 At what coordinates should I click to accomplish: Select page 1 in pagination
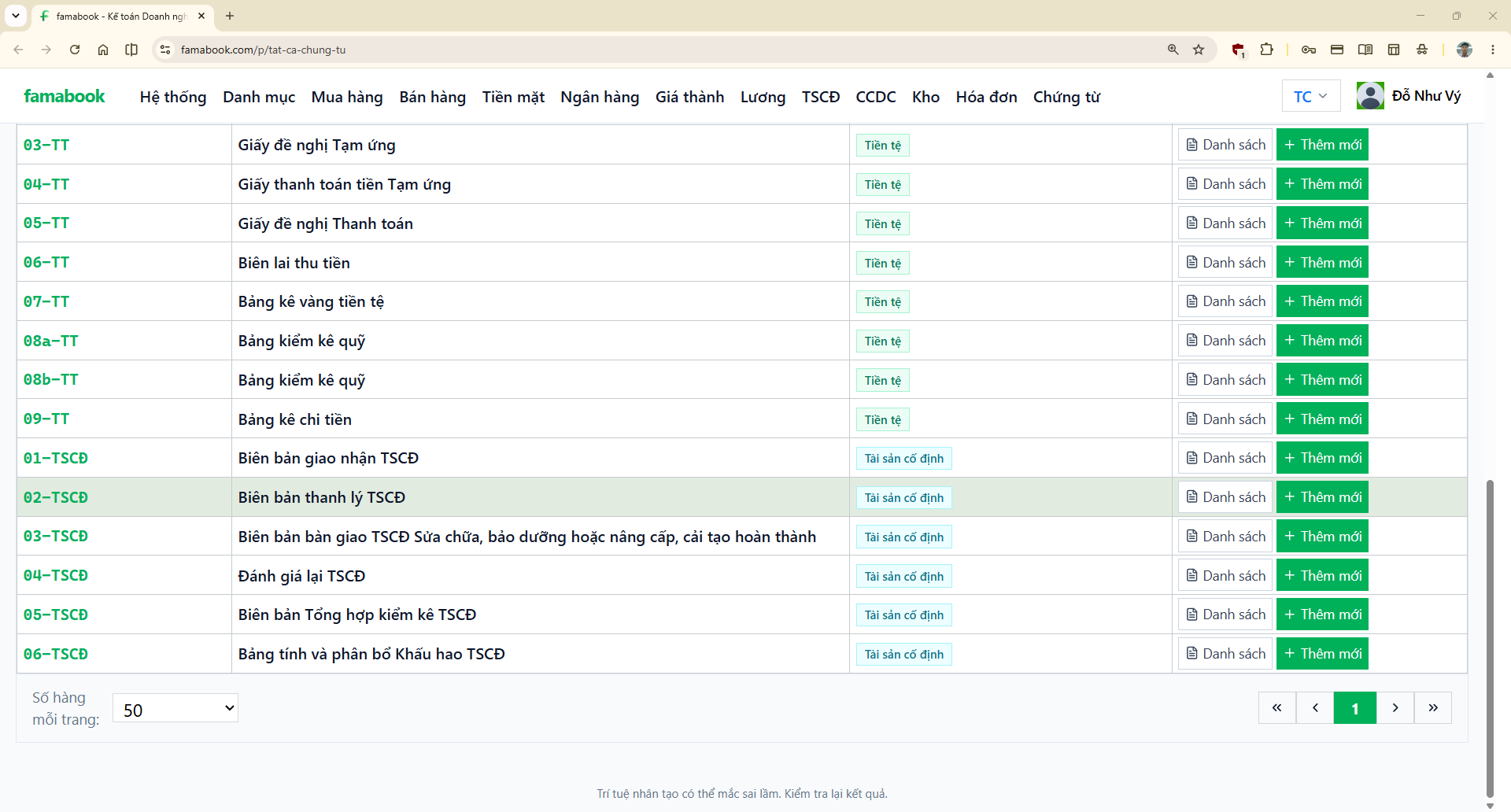(1355, 708)
